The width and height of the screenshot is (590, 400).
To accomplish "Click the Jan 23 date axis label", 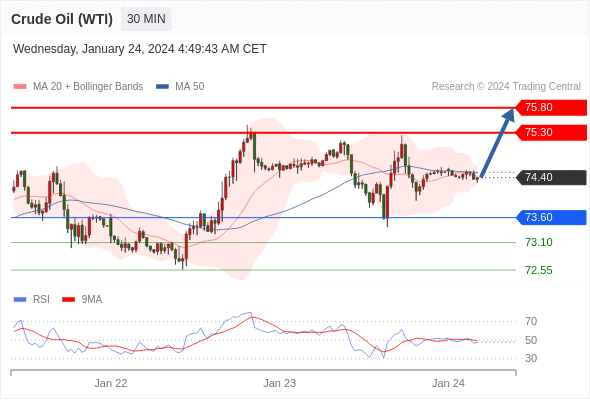I will (280, 383).
